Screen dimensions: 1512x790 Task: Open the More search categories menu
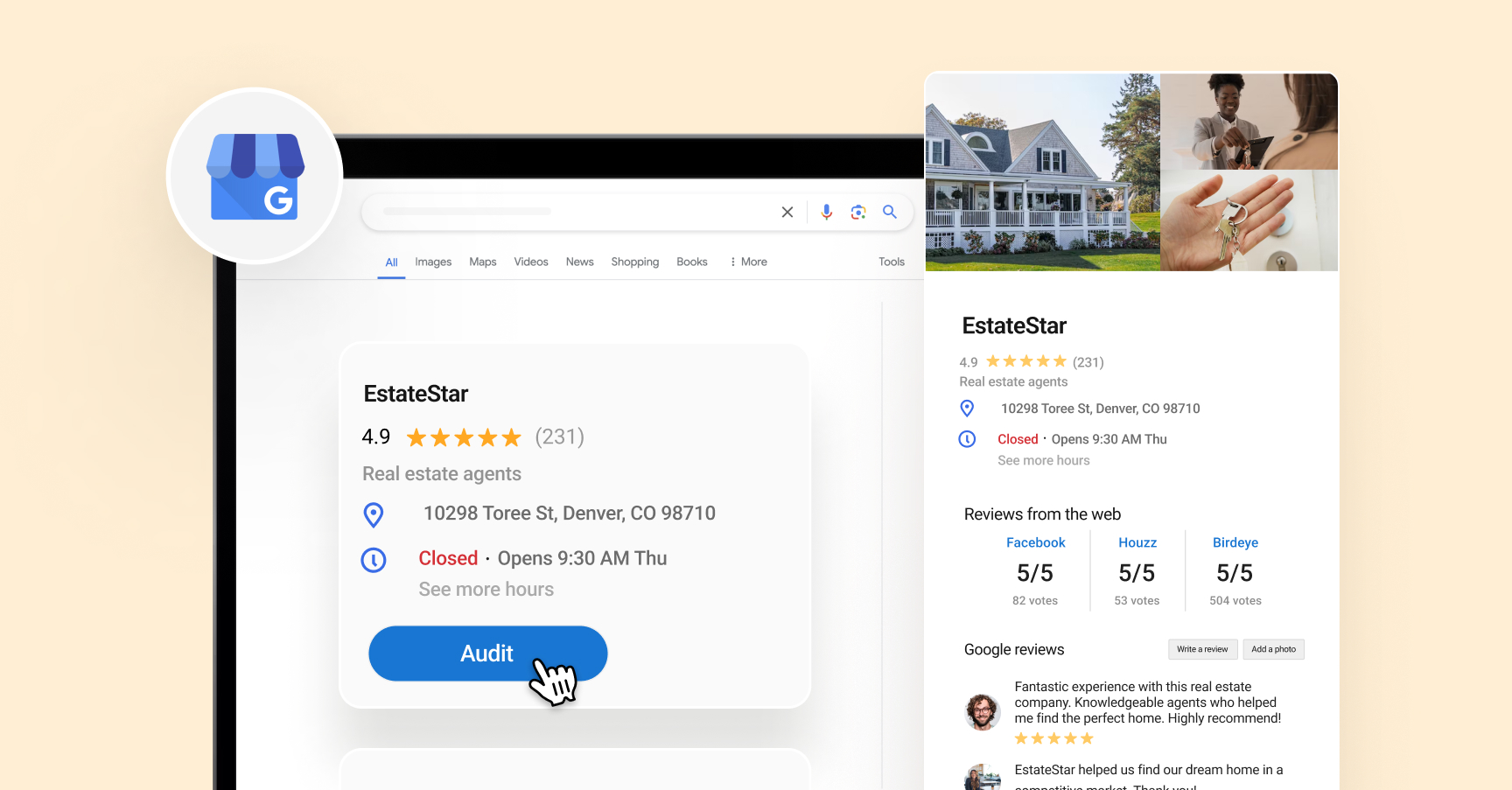pos(747,262)
